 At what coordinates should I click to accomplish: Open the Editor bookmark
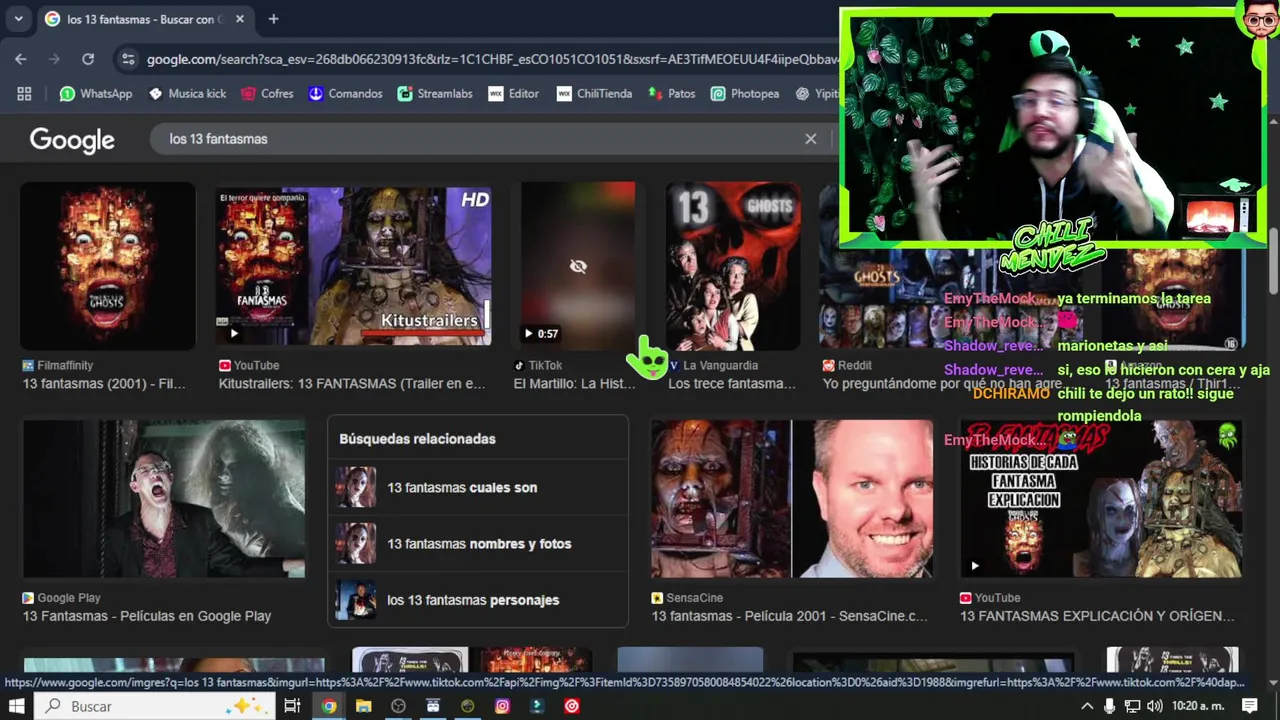click(514, 93)
